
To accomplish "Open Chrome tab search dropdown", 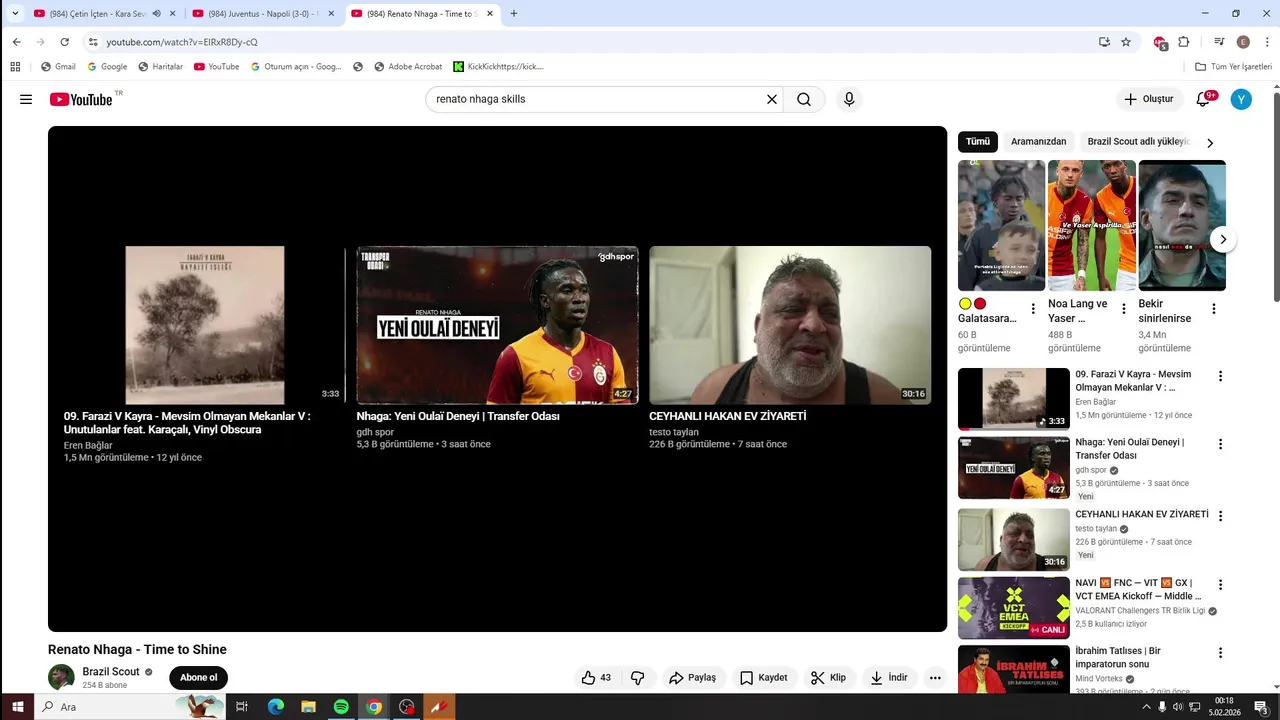I will [15, 14].
